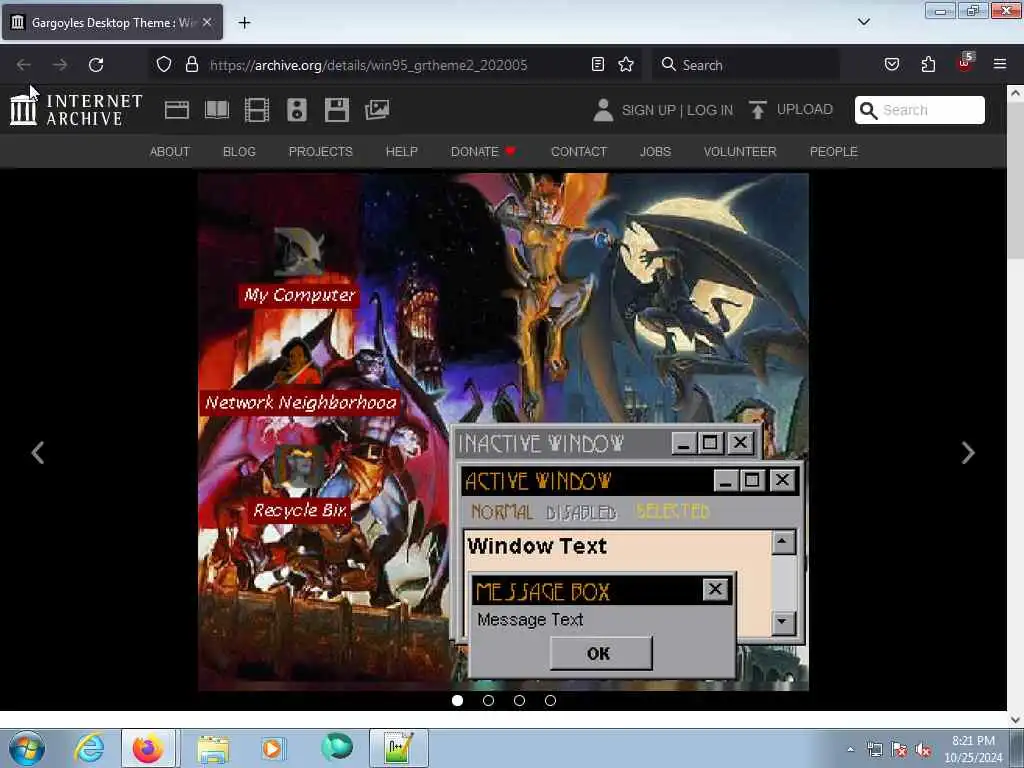Open the uBlock extension icon with badge
This screenshot has width=1024, height=768.
click(965, 63)
